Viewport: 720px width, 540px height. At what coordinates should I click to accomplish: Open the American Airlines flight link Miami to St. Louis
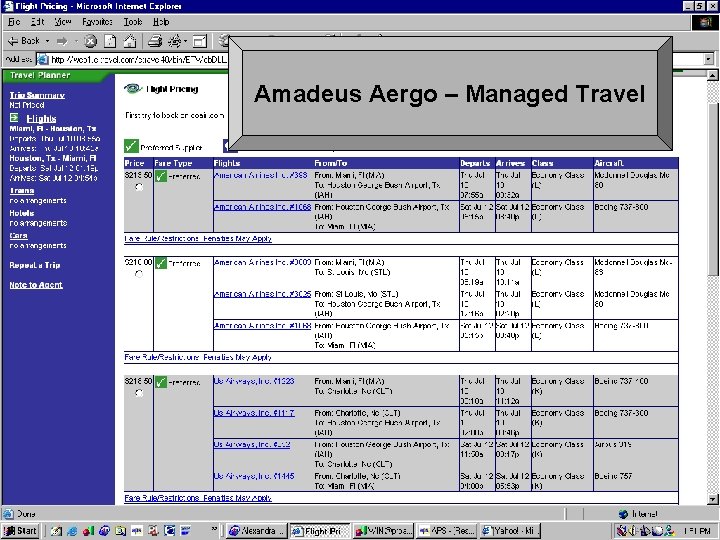point(263,262)
